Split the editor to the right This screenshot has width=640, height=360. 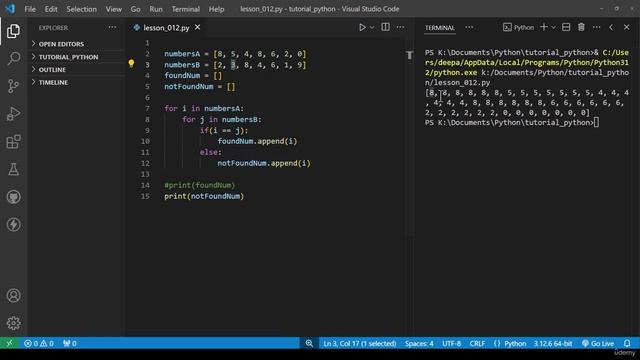[385, 27]
